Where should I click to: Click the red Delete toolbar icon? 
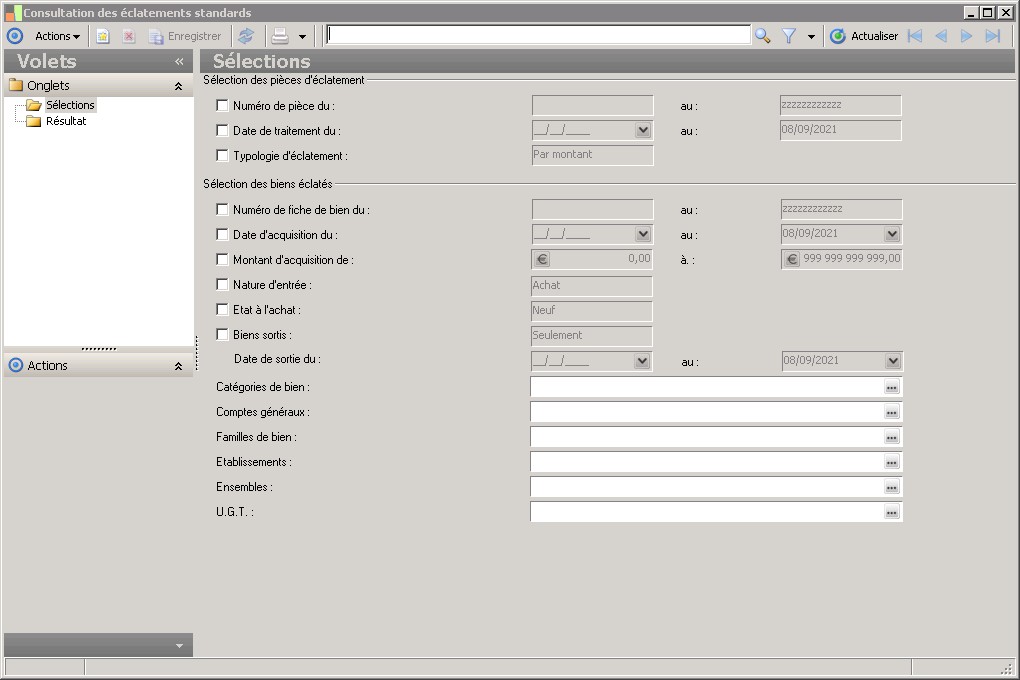point(129,36)
